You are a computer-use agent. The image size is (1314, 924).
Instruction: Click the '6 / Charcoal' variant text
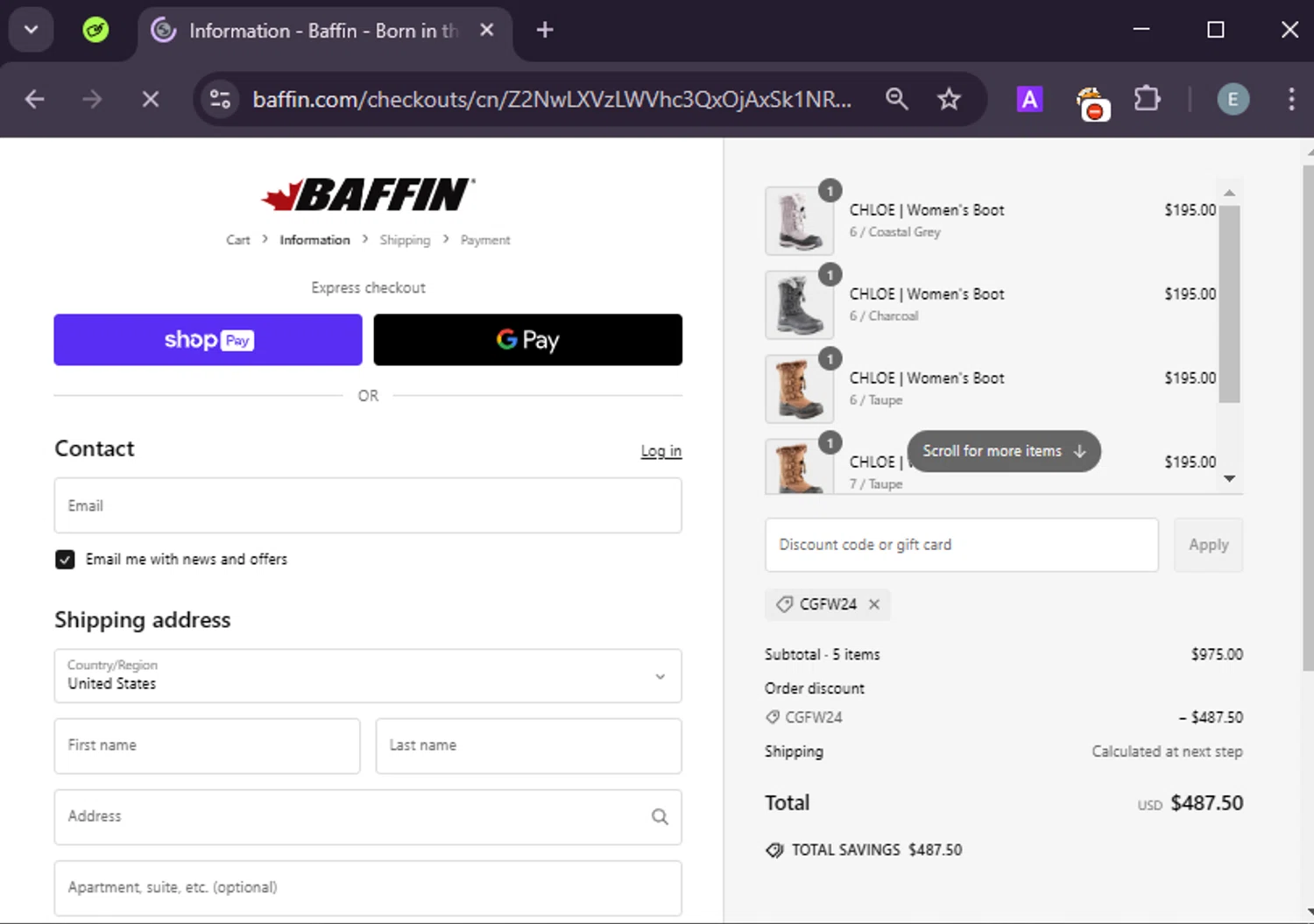pos(883,316)
